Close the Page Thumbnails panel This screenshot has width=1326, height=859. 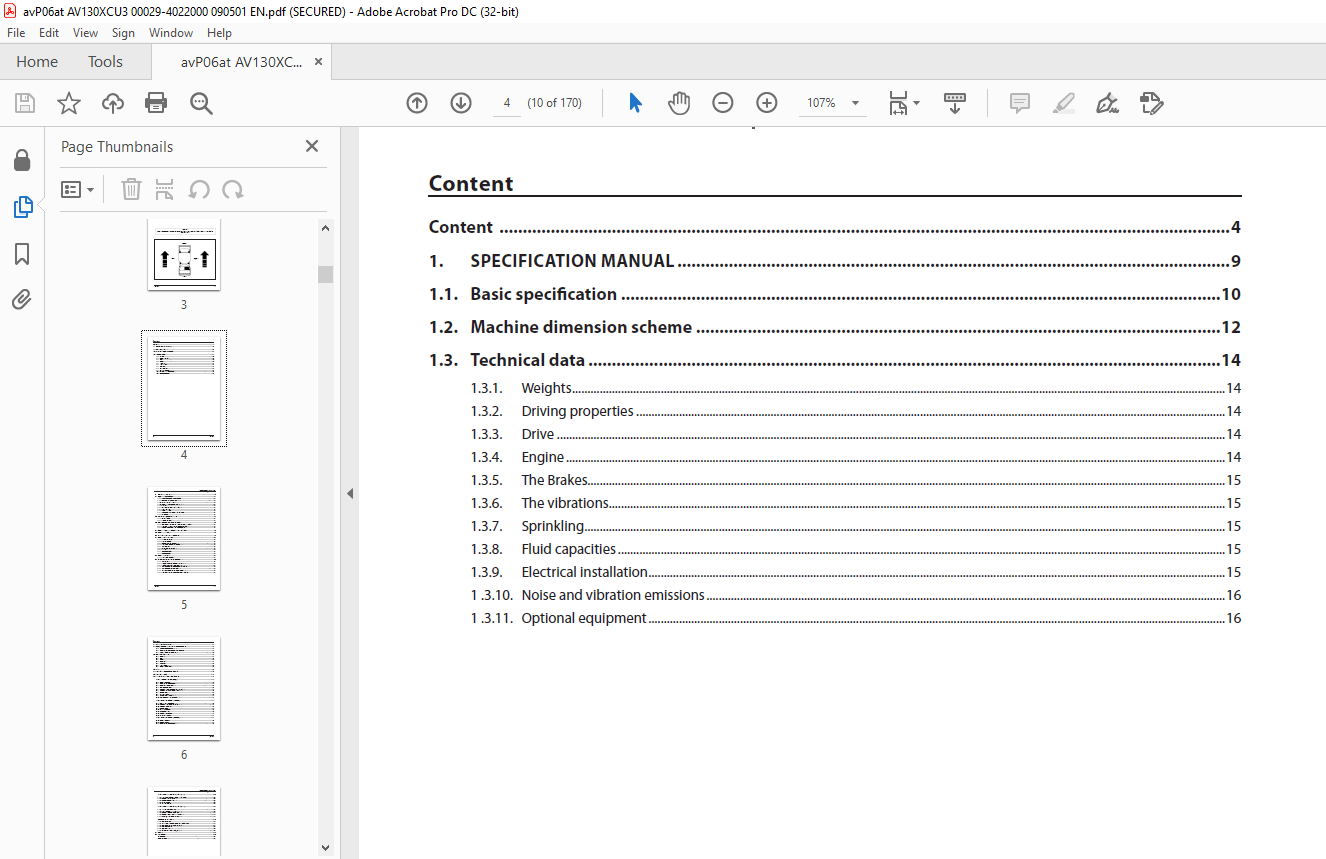312,146
